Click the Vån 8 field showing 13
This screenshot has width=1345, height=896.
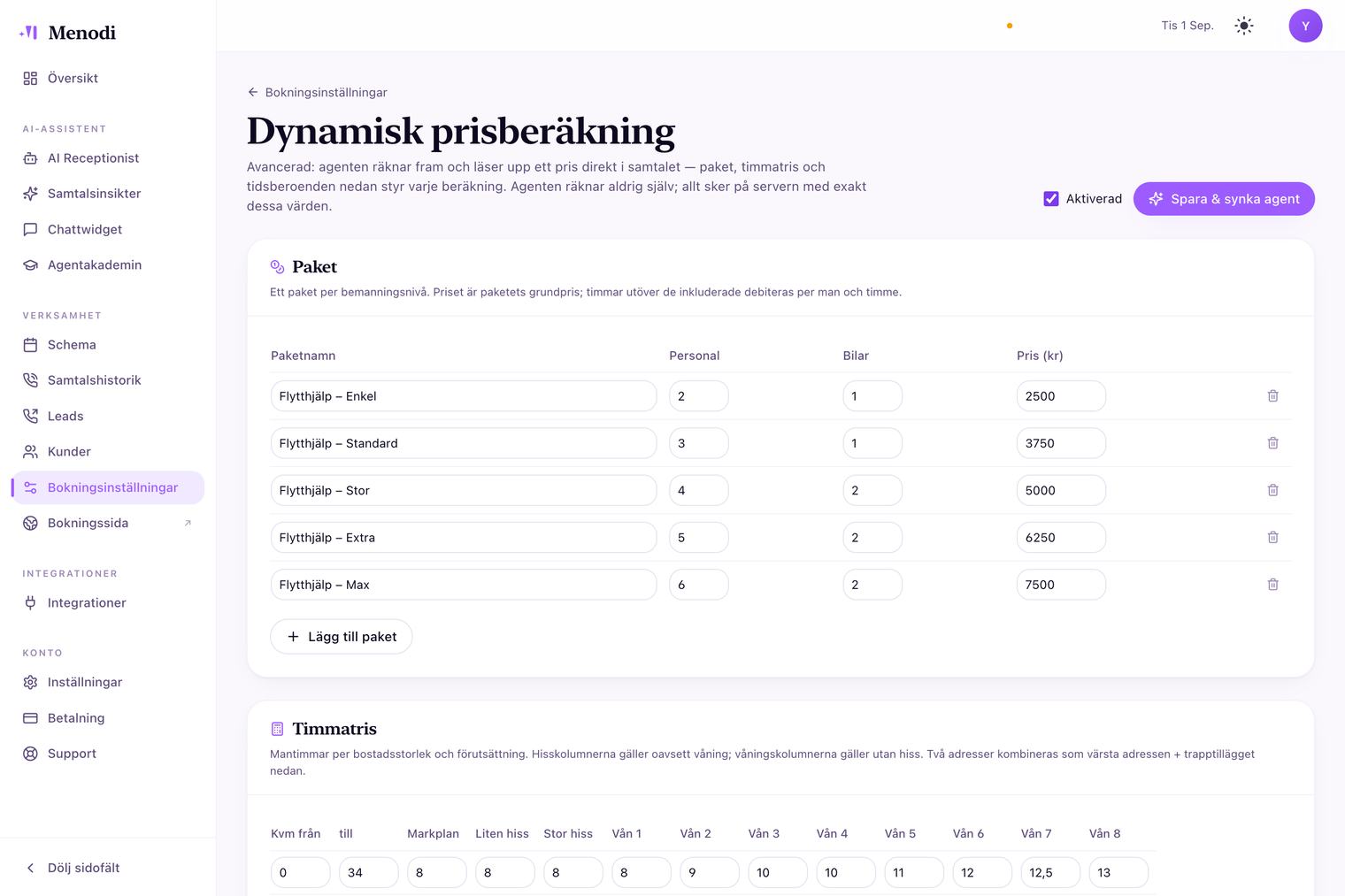[1118, 872]
